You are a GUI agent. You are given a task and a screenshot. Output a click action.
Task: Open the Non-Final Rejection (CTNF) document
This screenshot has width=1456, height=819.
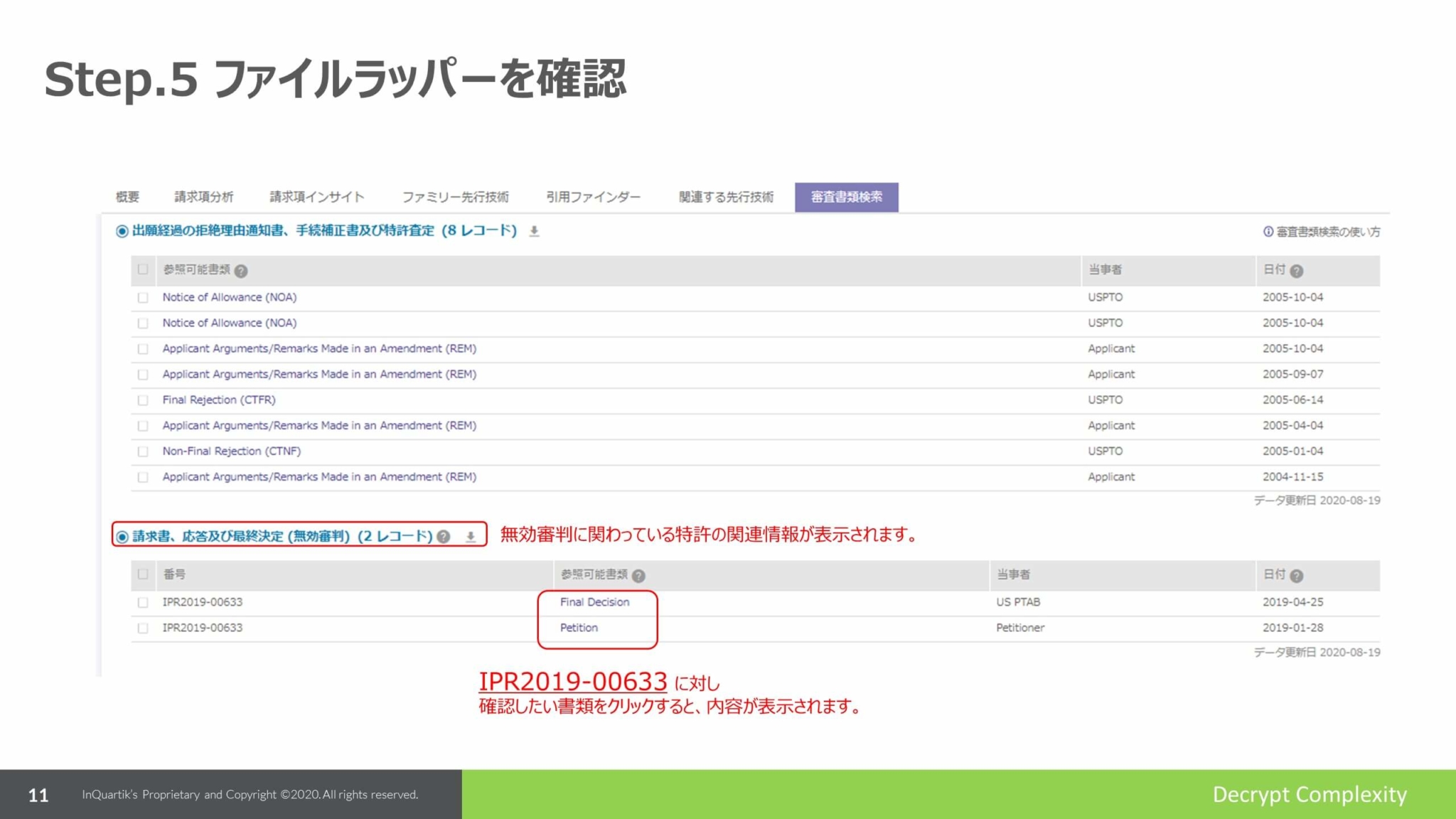[x=232, y=451]
